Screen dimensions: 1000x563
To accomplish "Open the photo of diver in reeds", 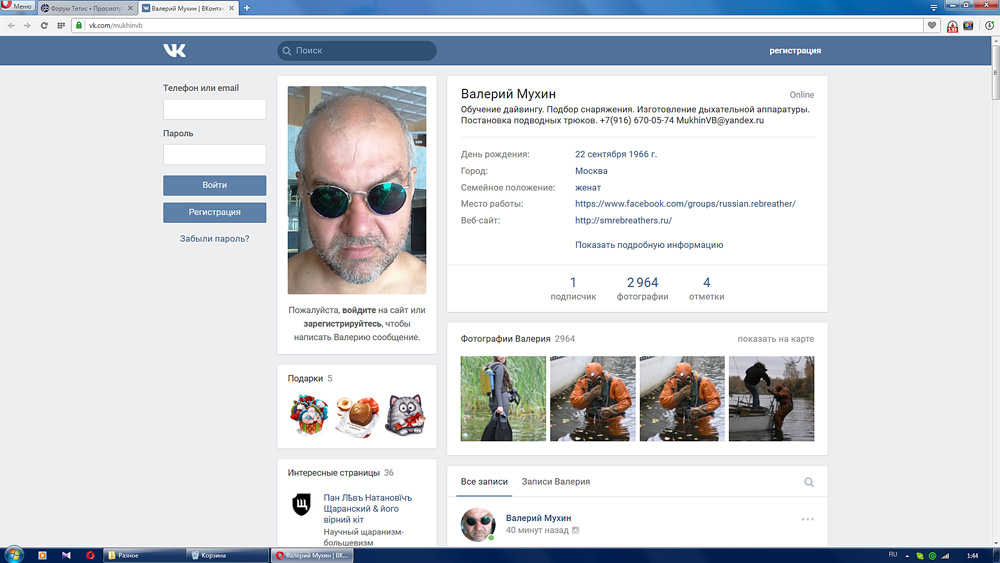I will [503, 398].
